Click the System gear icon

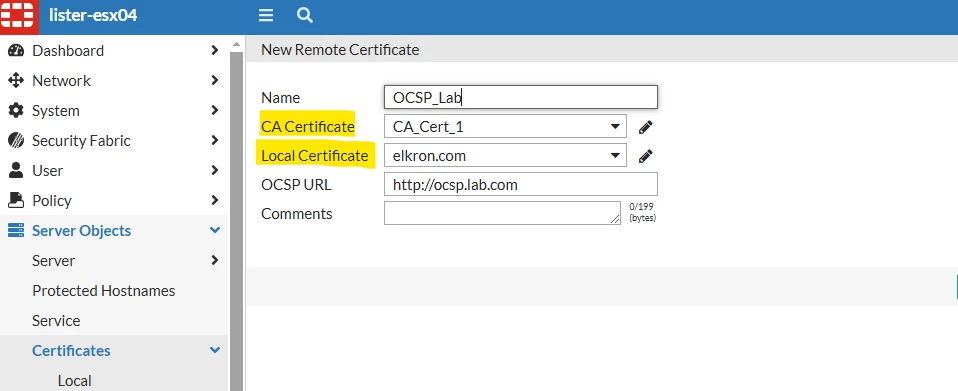coord(16,111)
